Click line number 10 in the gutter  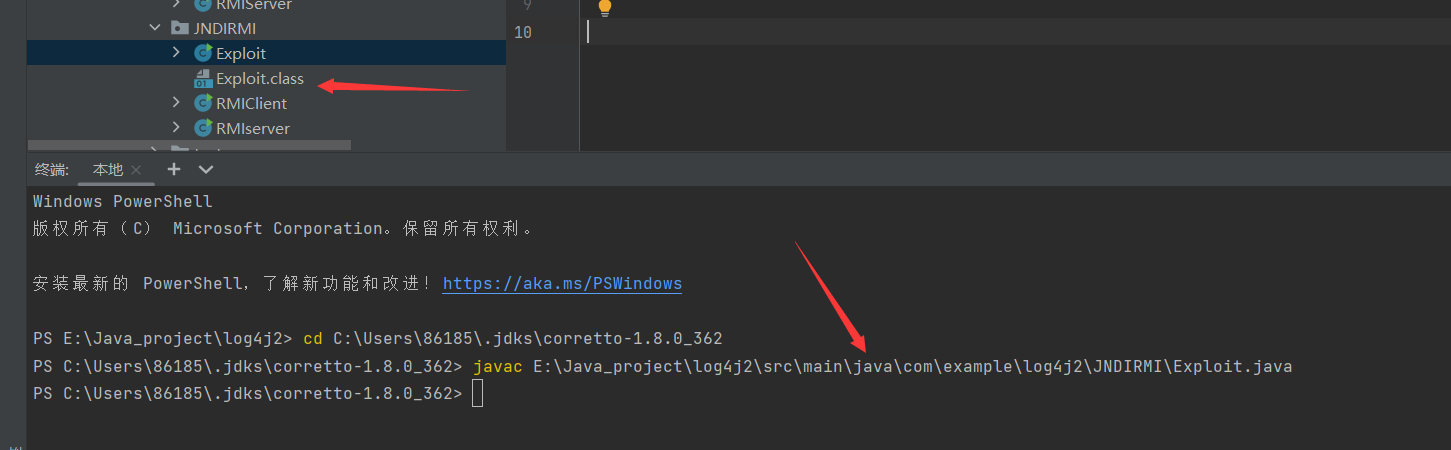click(523, 32)
